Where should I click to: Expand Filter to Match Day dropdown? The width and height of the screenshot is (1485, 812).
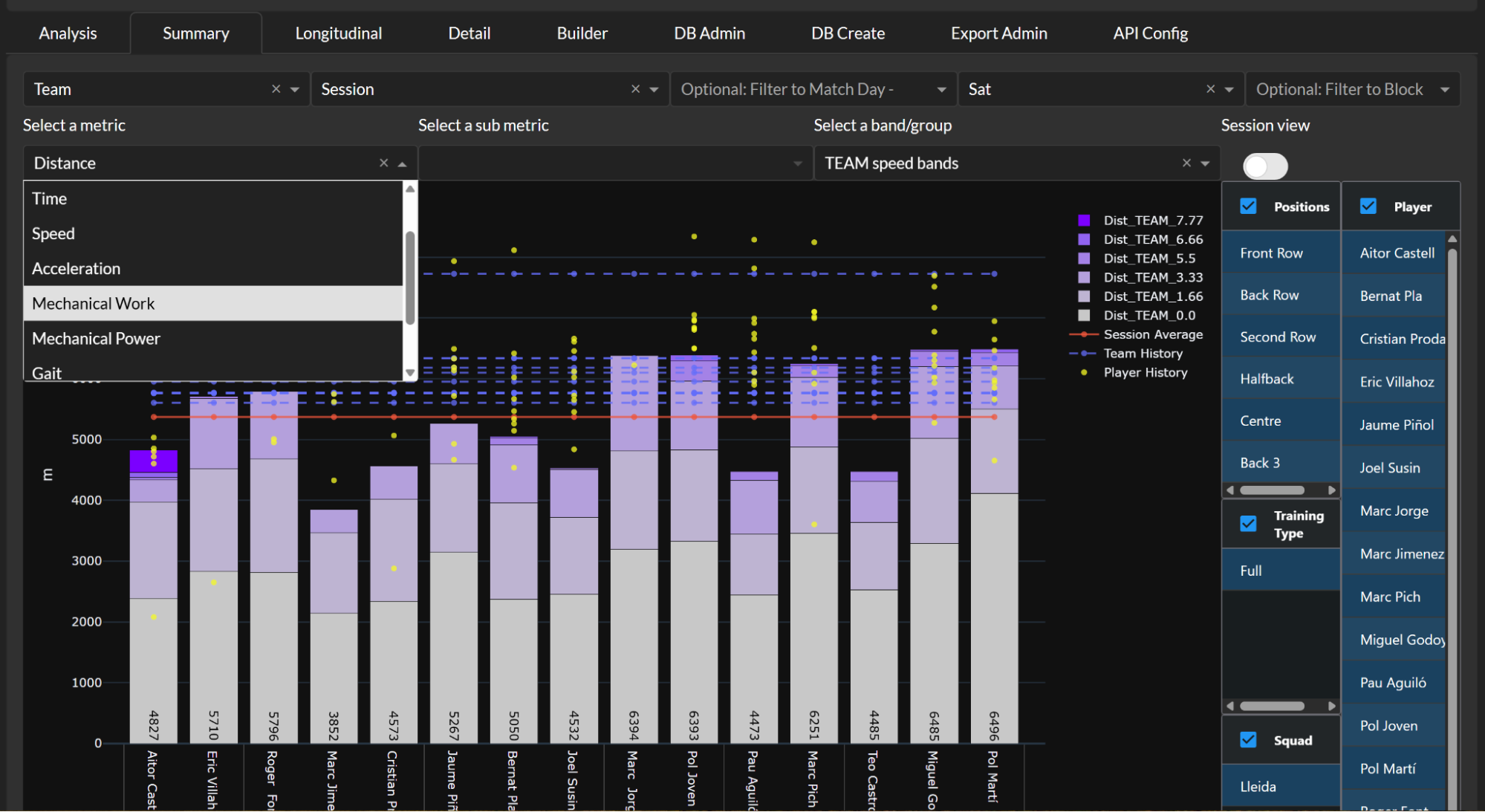942,89
